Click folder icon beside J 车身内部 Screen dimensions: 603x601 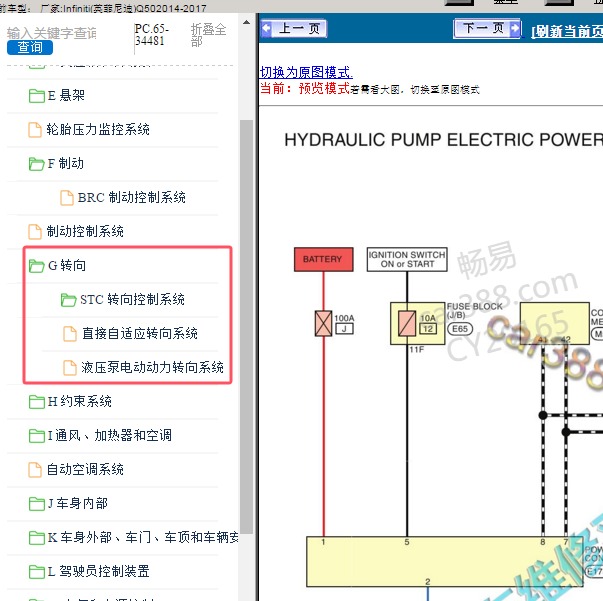pyautogui.click(x=37, y=504)
